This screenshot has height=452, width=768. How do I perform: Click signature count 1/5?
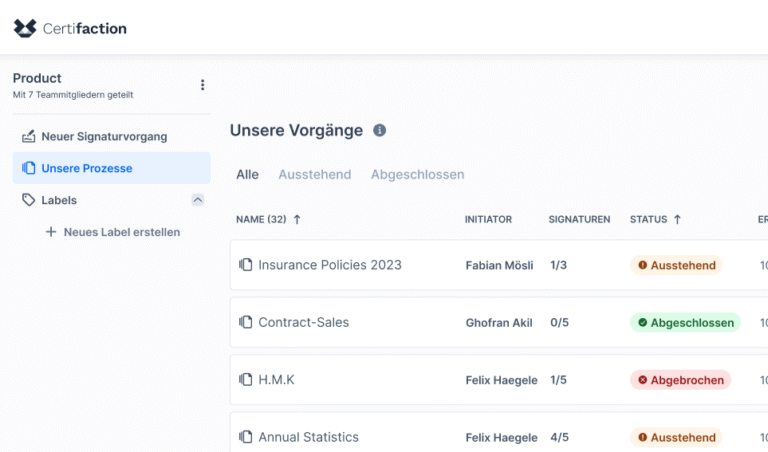(558, 380)
